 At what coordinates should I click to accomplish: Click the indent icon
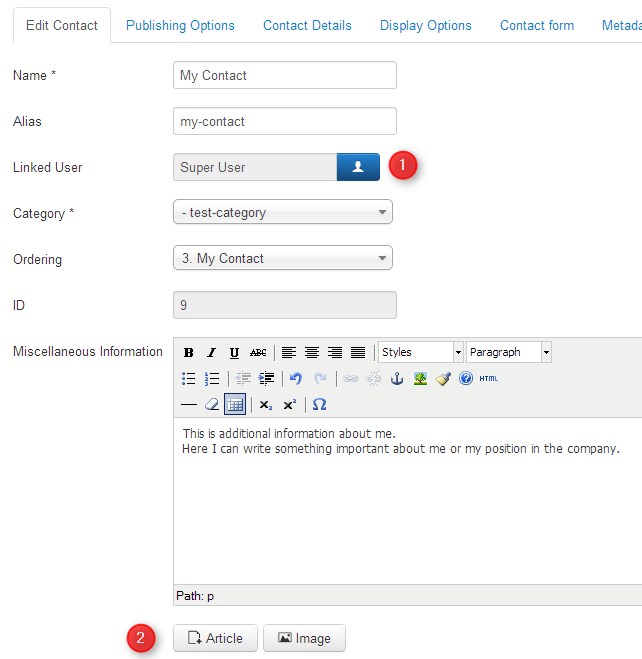tap(266, 379)
